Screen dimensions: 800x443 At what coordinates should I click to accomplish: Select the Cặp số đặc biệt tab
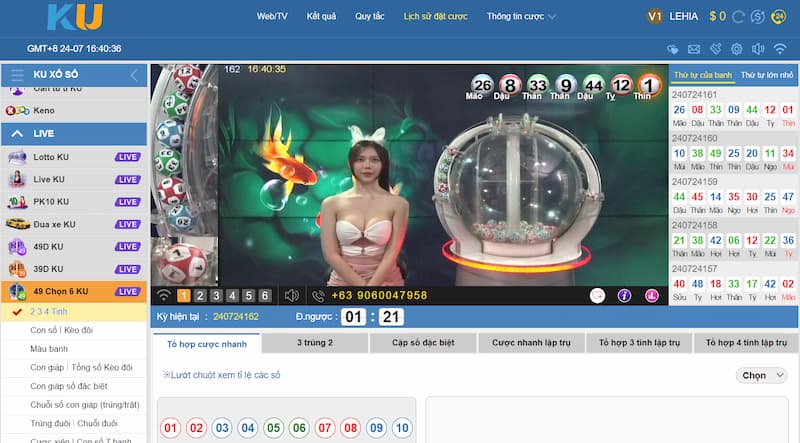[x=423, y=343]
